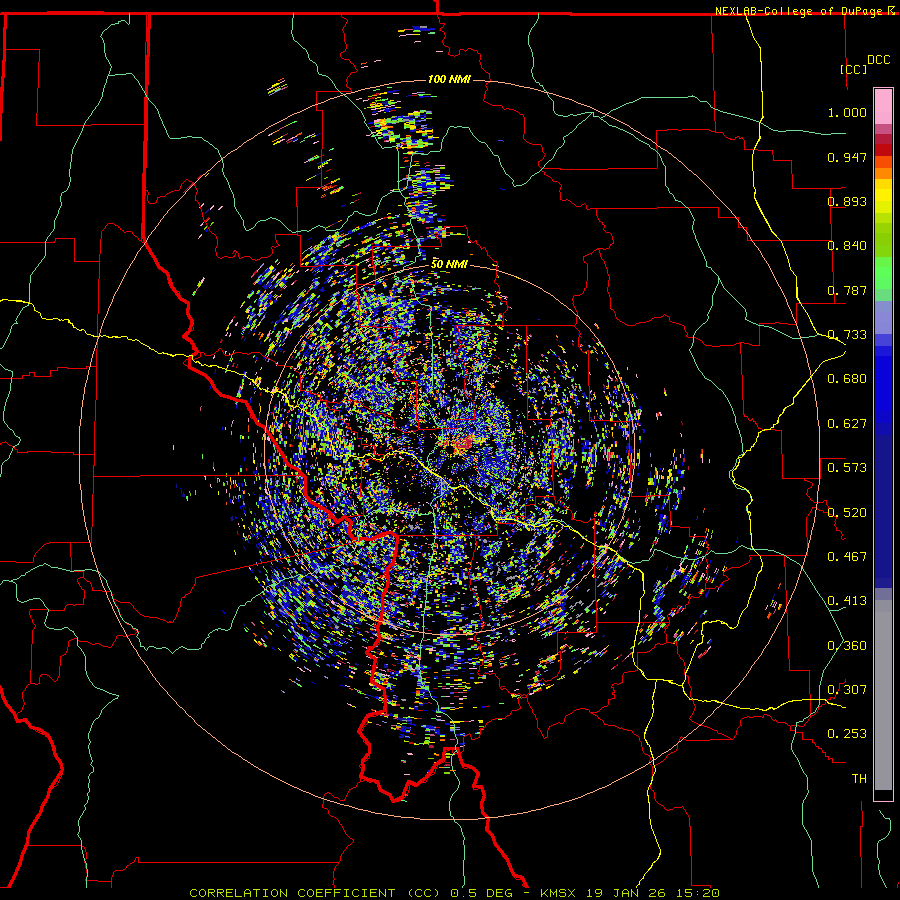Pick the red segment of the color bar
Image resolution: width=900 pixels, height=900 pixels.
pos(883,150)
